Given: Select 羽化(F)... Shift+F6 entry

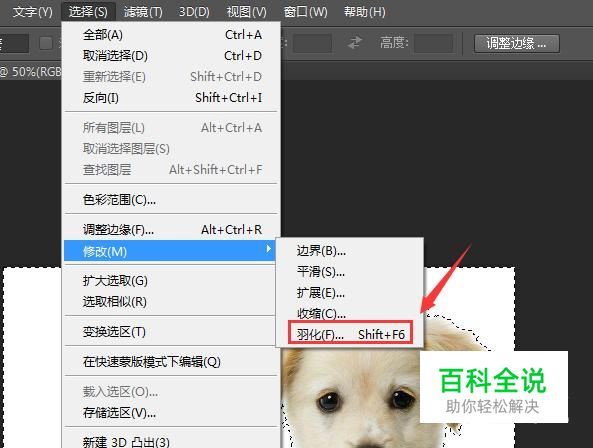Looking at the screenshot, I should point(350,333).
